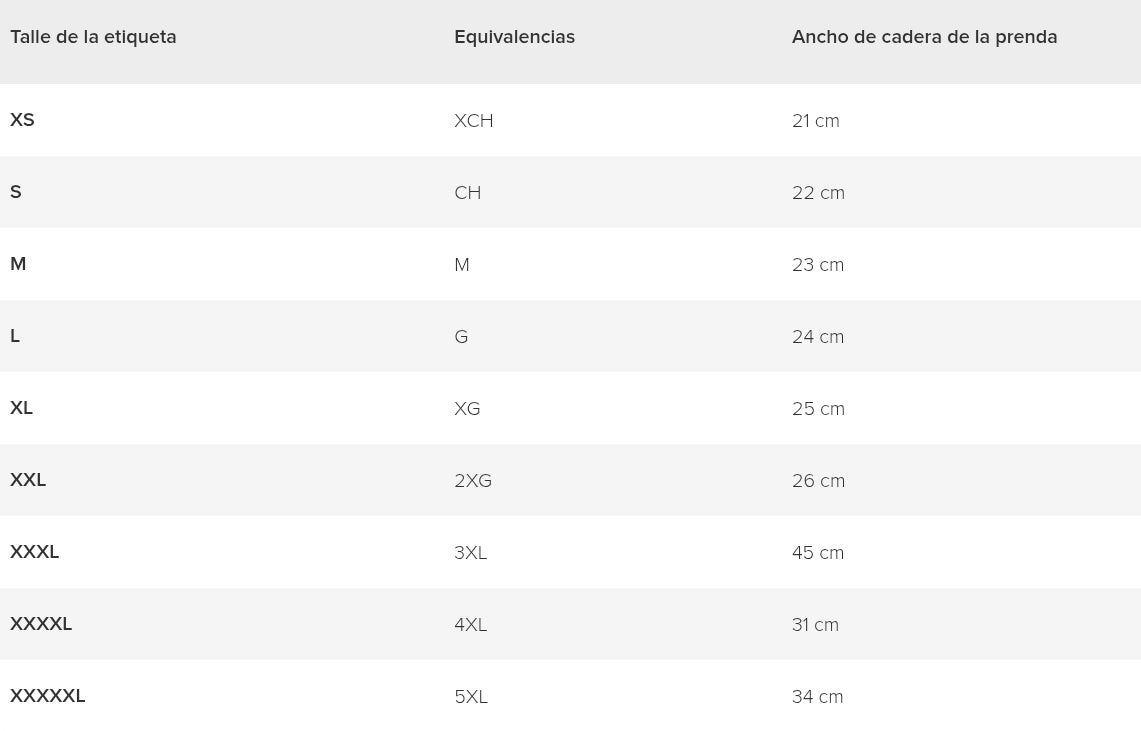
Task: Select the CH equivalence cell
Action: [x=467, y=193]
